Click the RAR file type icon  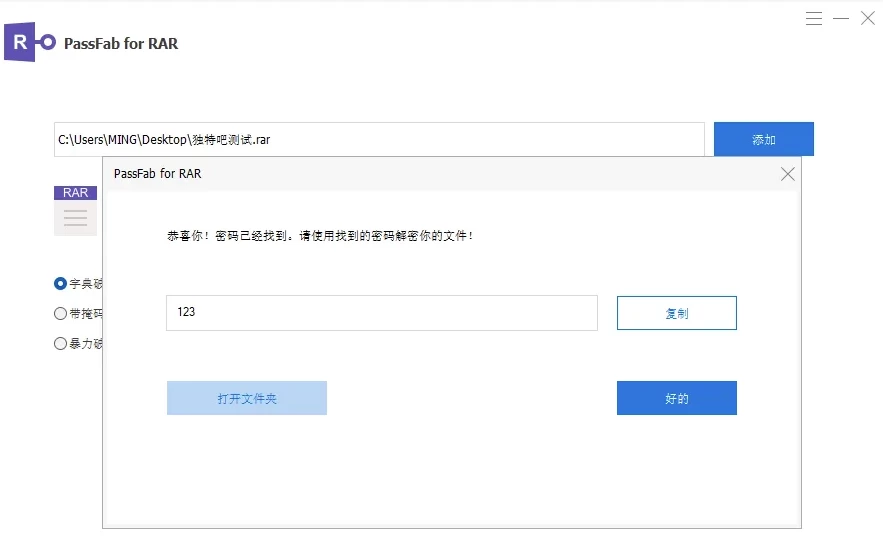(x=75, y=211)
